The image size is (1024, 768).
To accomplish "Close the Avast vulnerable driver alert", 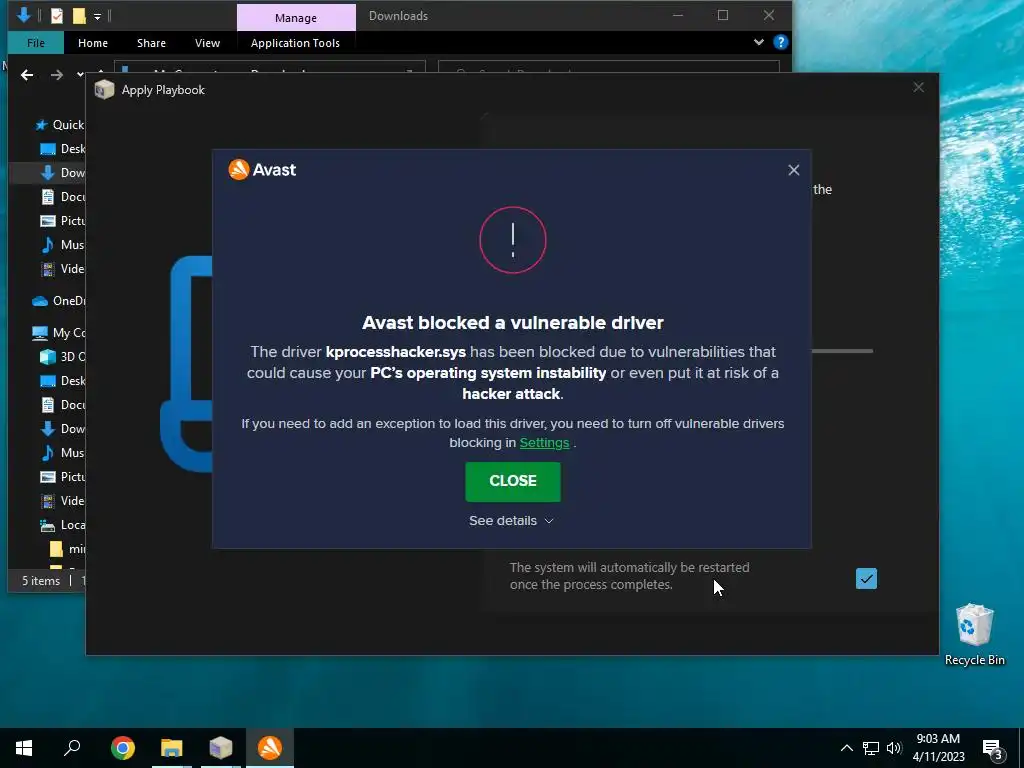I will (x=513, y=481).
